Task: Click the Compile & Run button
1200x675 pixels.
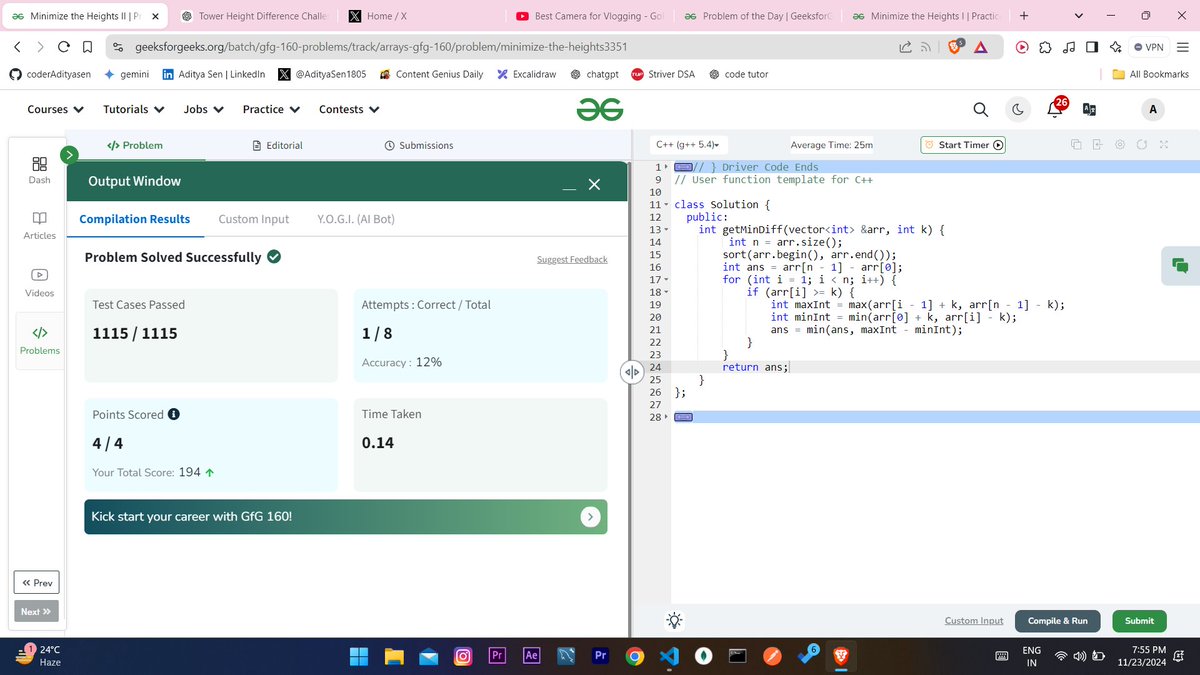Action: point(1057,621)
